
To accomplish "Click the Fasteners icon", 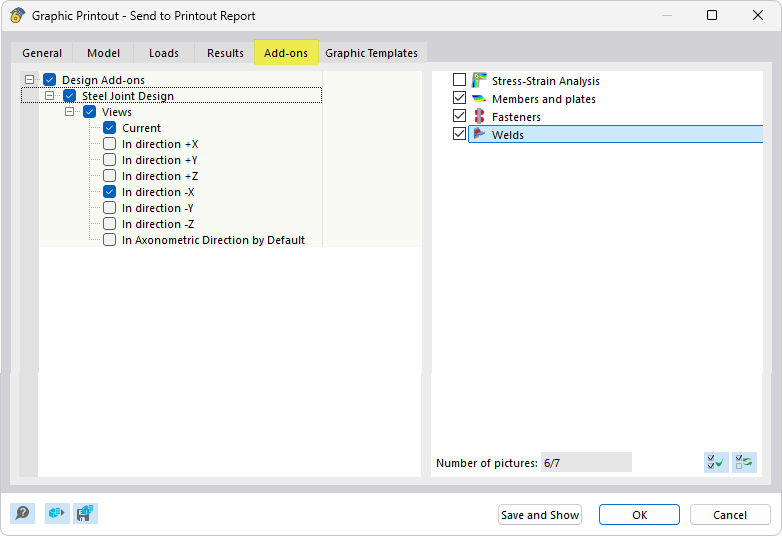I will click(479, 117).
